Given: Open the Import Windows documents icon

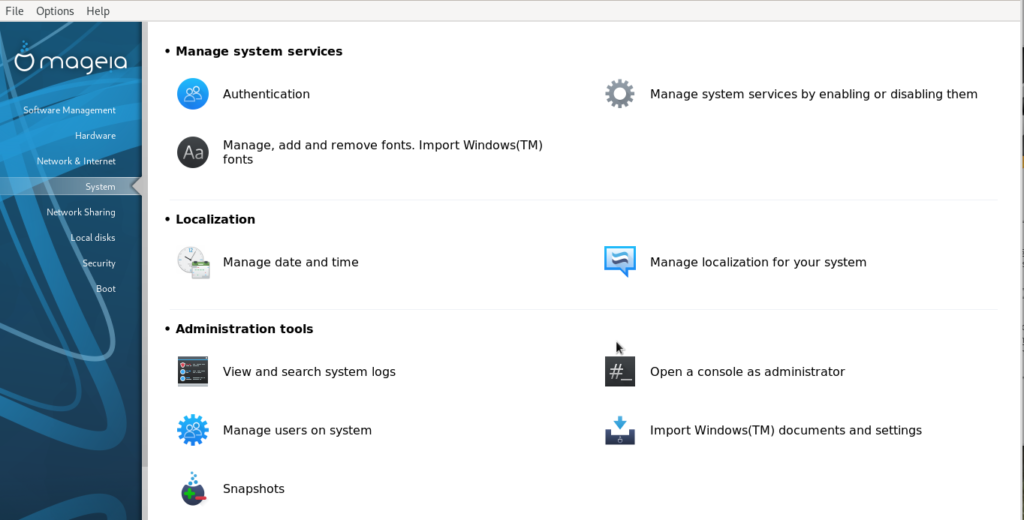Looking at the screenshot, I should (620, 431).
